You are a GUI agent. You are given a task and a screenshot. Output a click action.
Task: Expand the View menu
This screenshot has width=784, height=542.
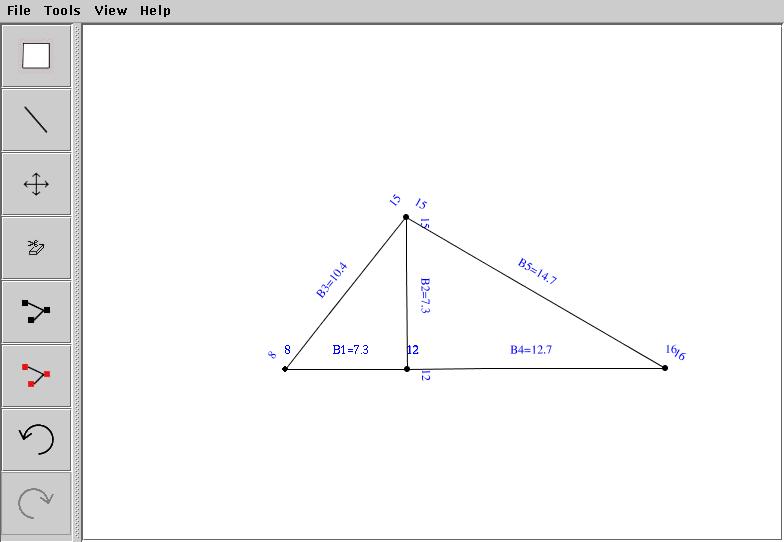(110, 10)
